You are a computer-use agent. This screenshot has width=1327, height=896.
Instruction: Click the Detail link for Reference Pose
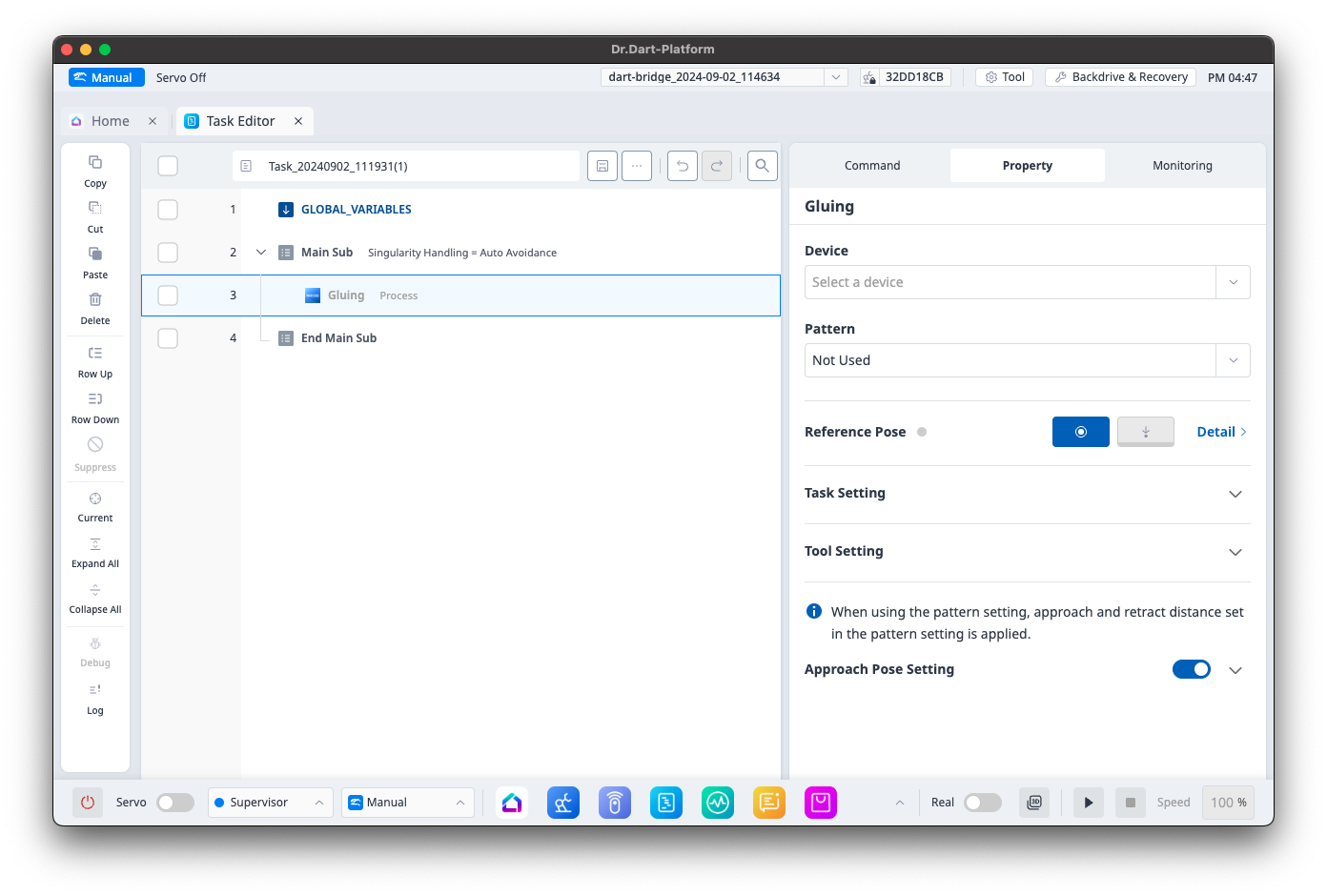click(x=1221, y=432)
